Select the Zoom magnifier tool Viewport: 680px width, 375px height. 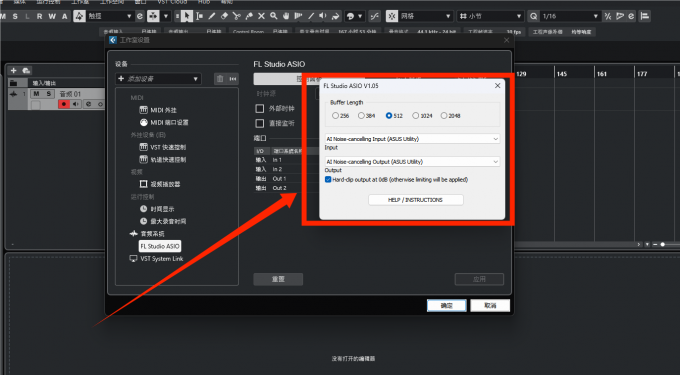274,16
